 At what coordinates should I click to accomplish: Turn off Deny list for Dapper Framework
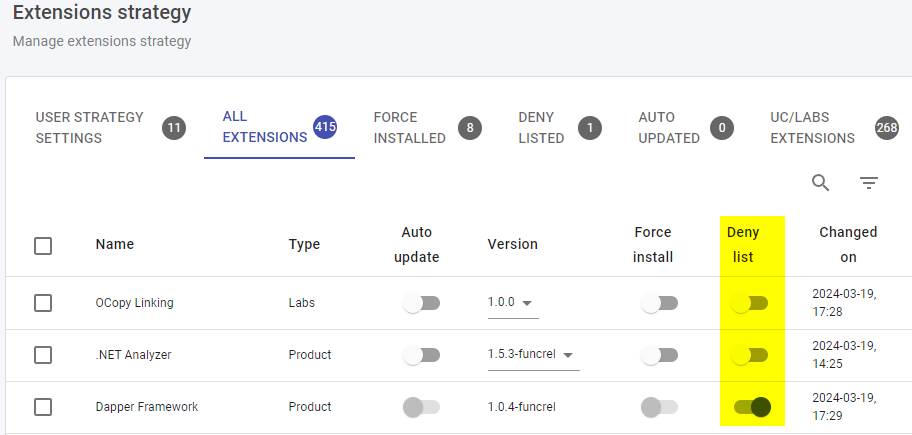click(x=752, y=407)
